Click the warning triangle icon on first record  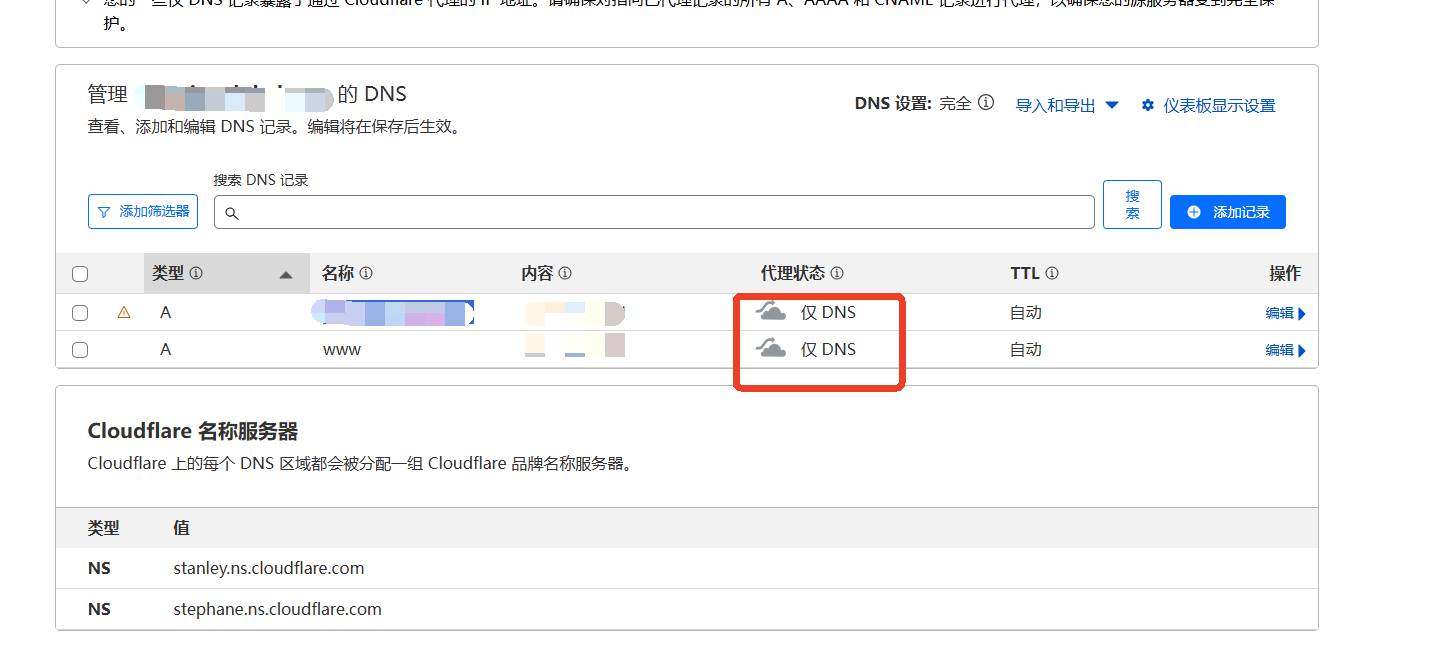point(124,313)
